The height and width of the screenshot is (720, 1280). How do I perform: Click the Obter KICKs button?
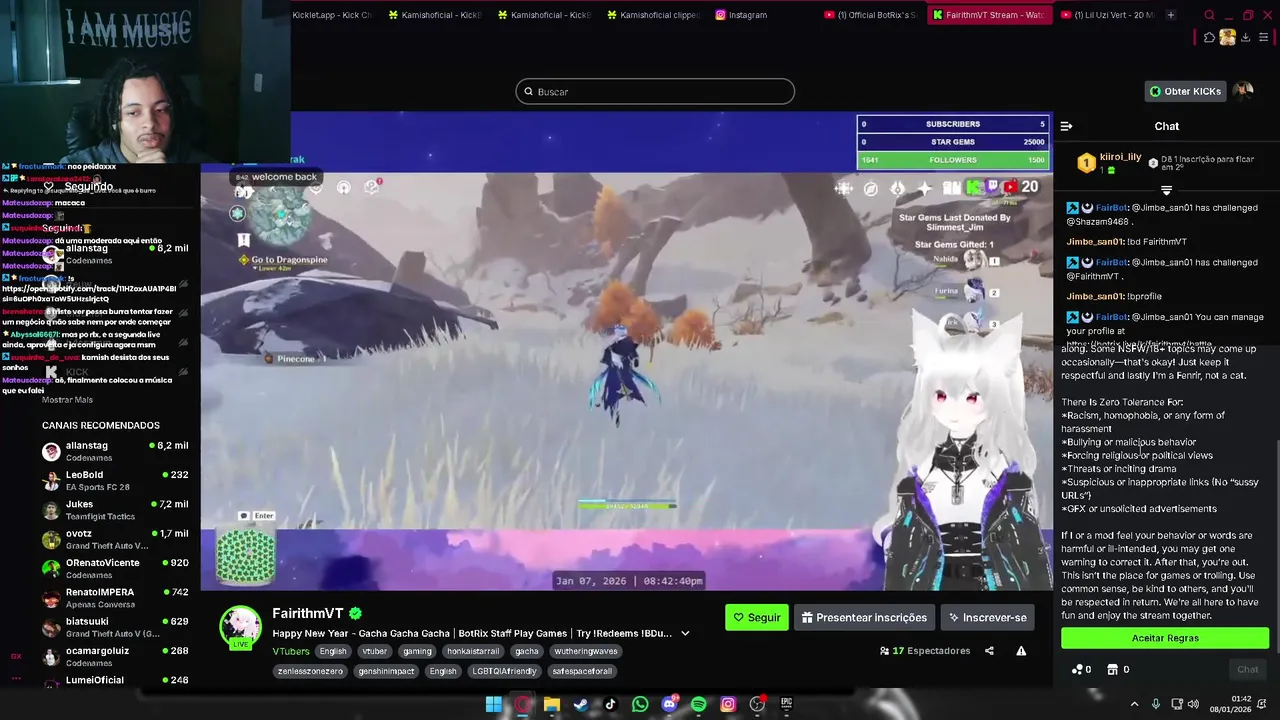1185,91
